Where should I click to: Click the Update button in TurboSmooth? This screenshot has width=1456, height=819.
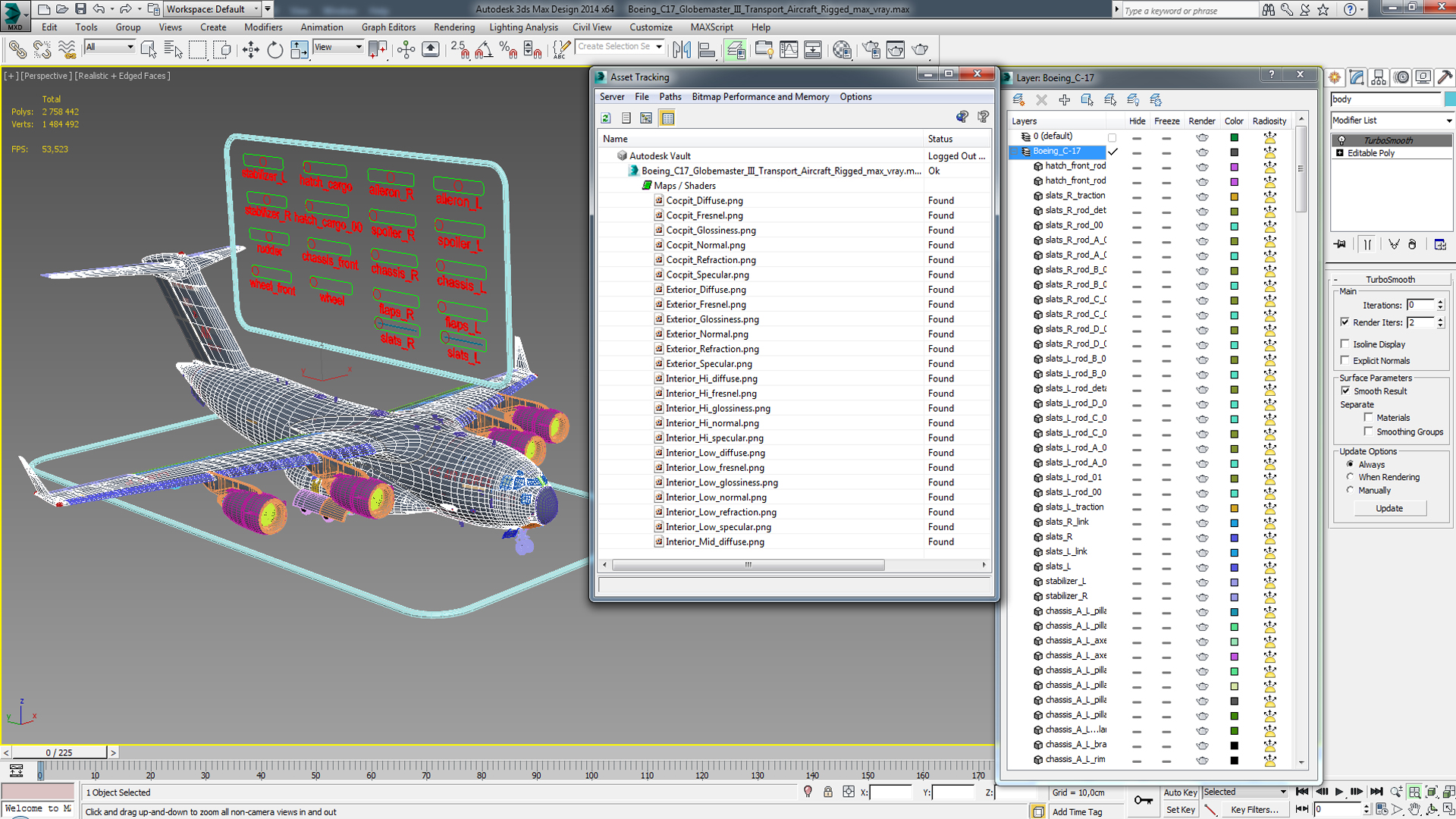[x=1389, y=508]
